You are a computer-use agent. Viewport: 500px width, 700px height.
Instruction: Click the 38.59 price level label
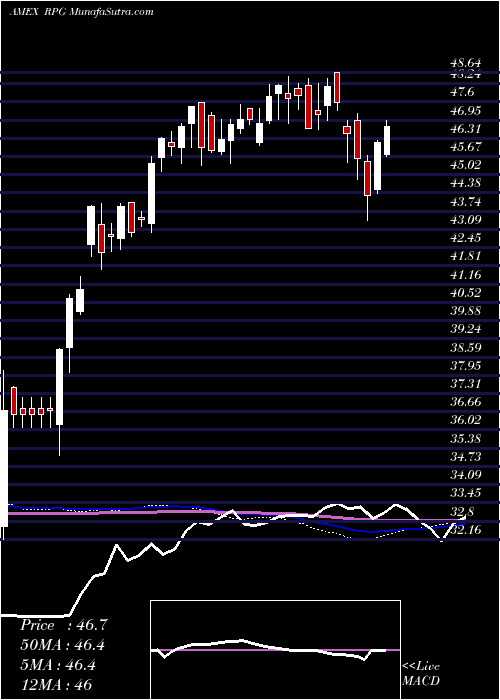coord(465,347)
